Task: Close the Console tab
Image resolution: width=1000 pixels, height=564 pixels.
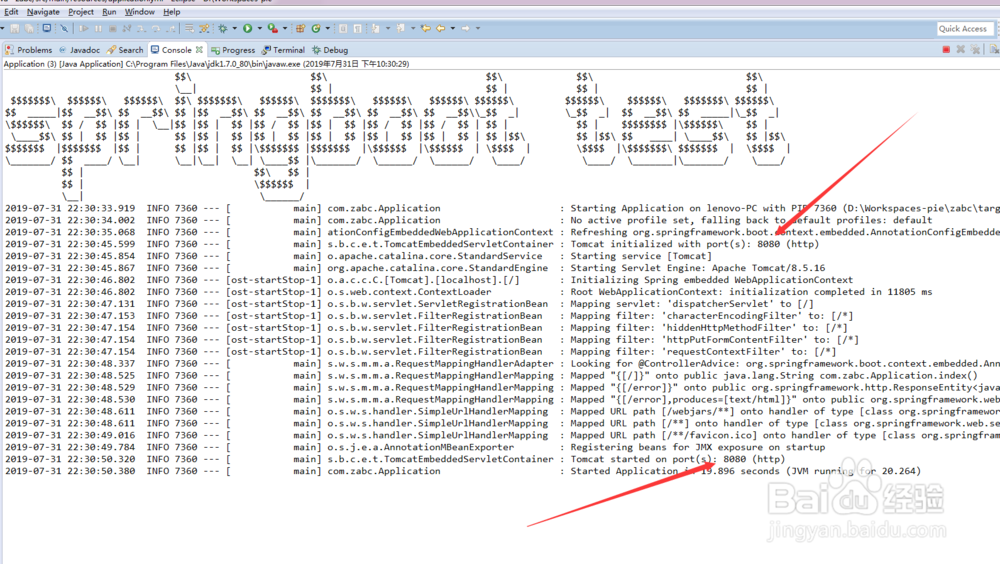Action: coord(200,50)
